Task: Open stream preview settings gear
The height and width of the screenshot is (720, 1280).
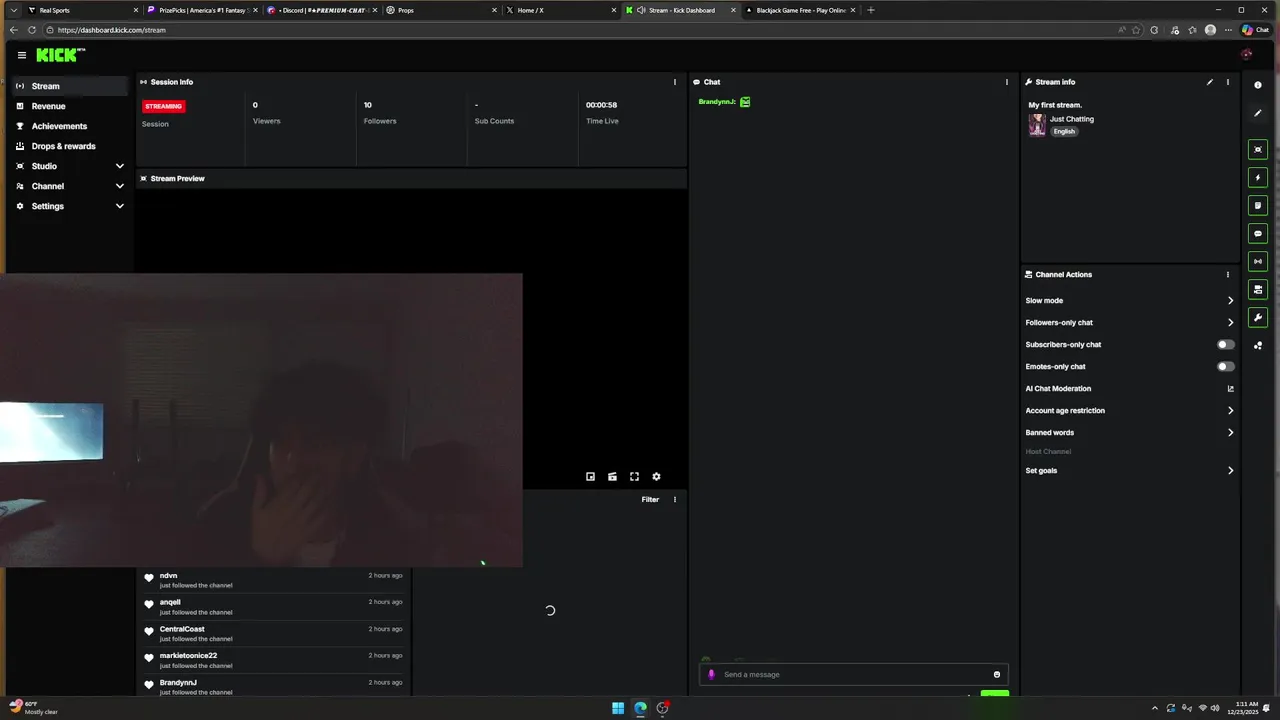Action: point(656,477)
